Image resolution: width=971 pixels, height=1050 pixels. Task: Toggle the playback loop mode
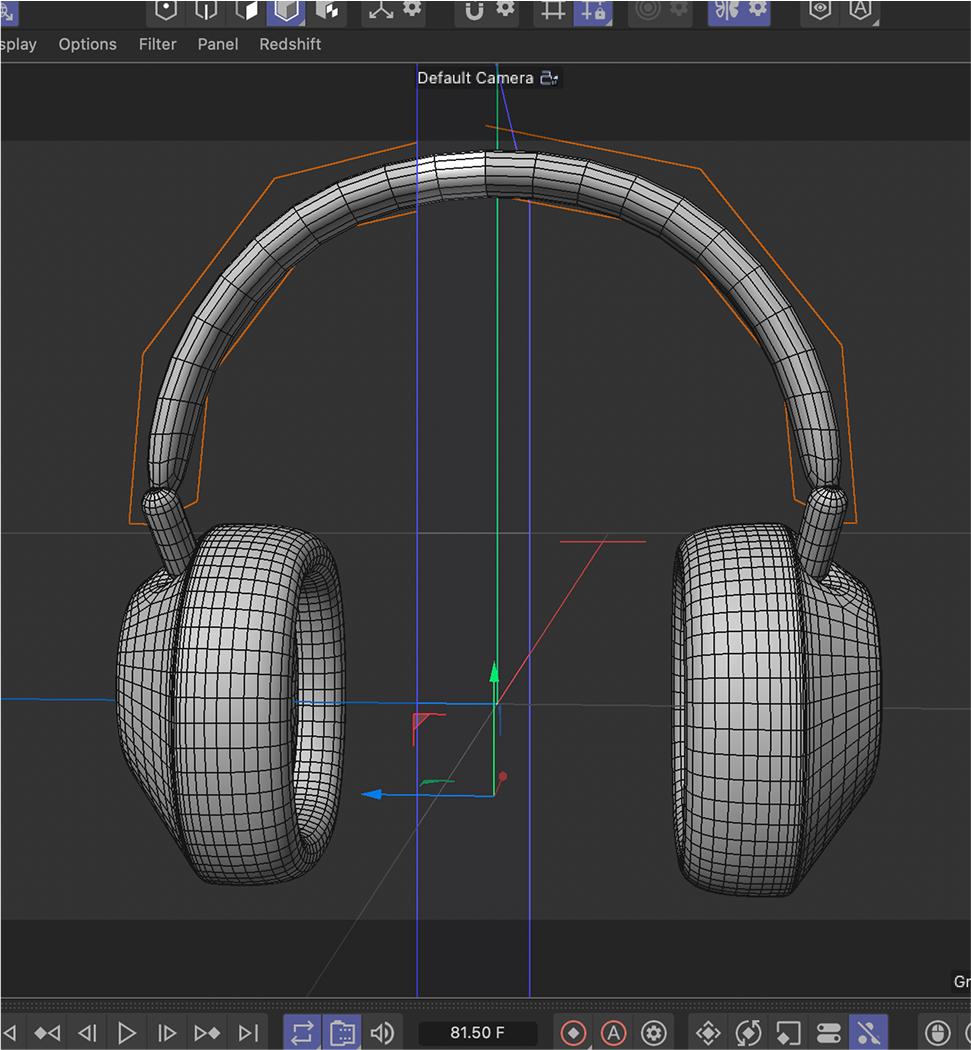click(x=301, y=1033)
